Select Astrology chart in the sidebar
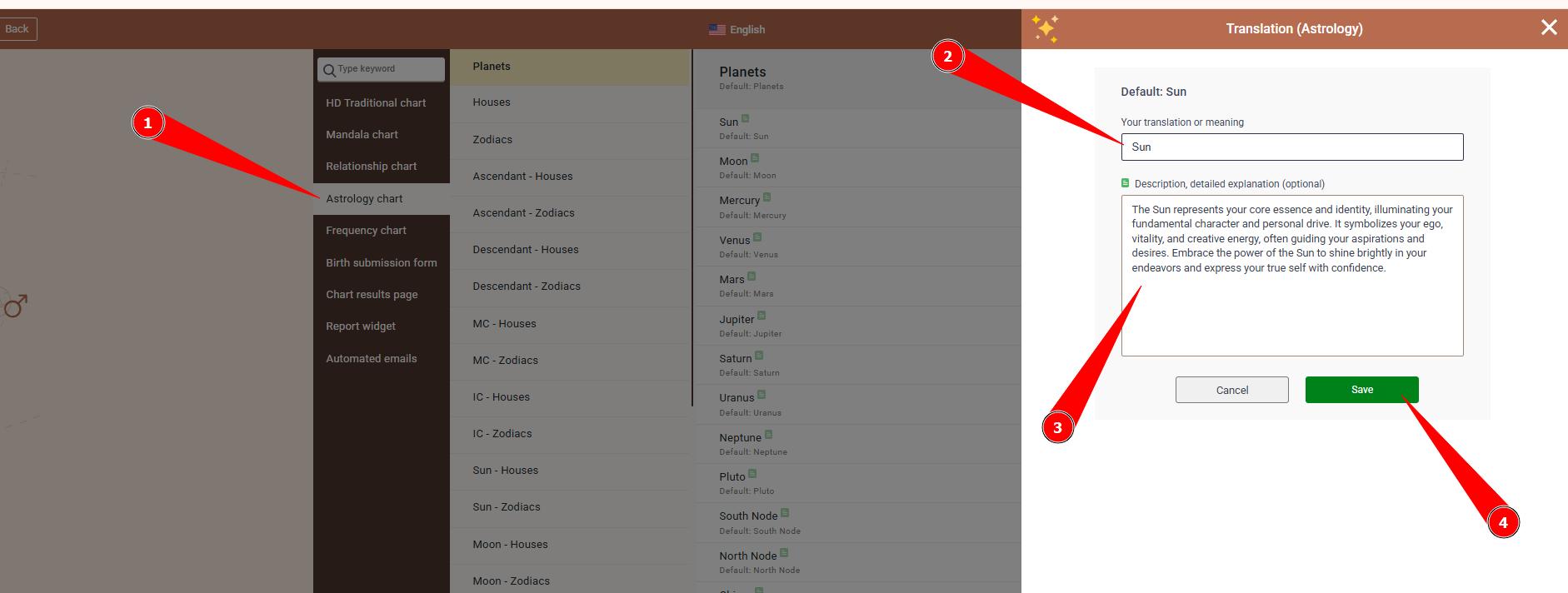This screenshot has height=593, width=1568. (x=364, y=198)
